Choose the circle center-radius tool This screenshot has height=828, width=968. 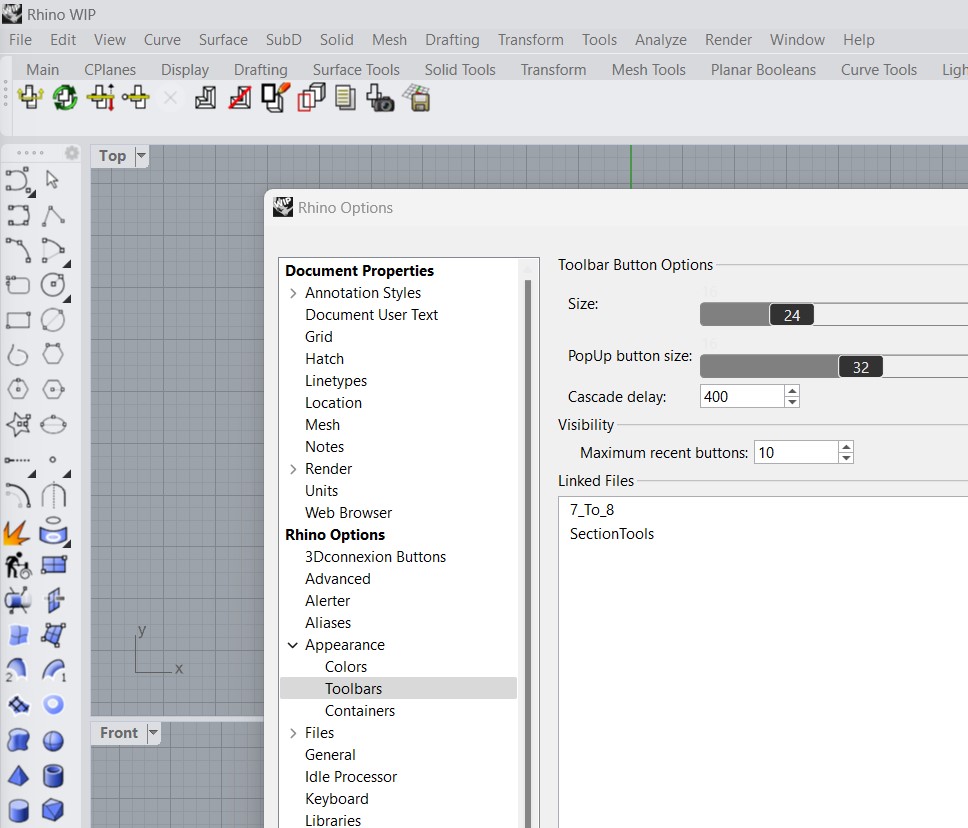[53, 285]
